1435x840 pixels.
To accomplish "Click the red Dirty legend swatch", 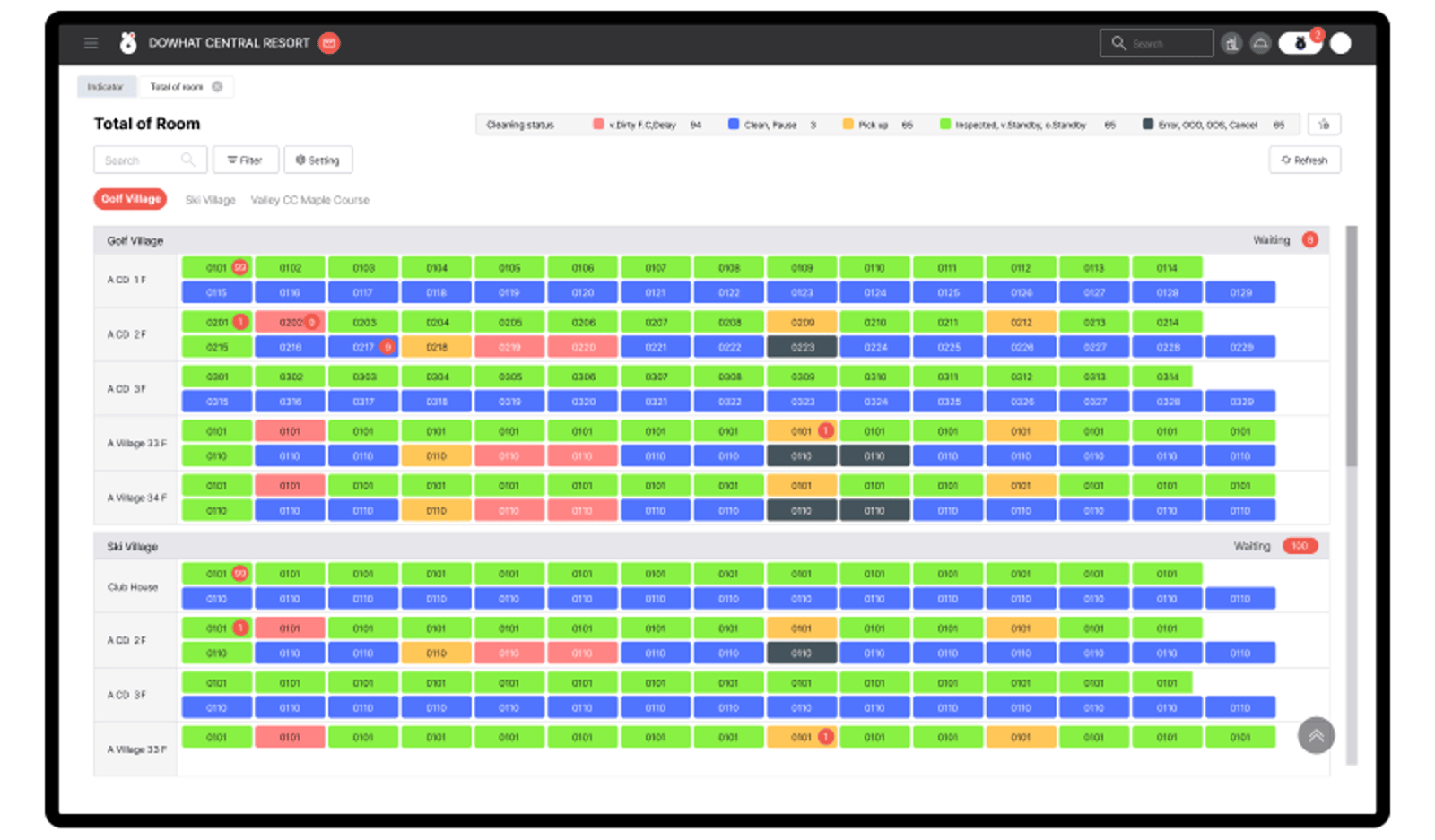I will pos(598,125).
